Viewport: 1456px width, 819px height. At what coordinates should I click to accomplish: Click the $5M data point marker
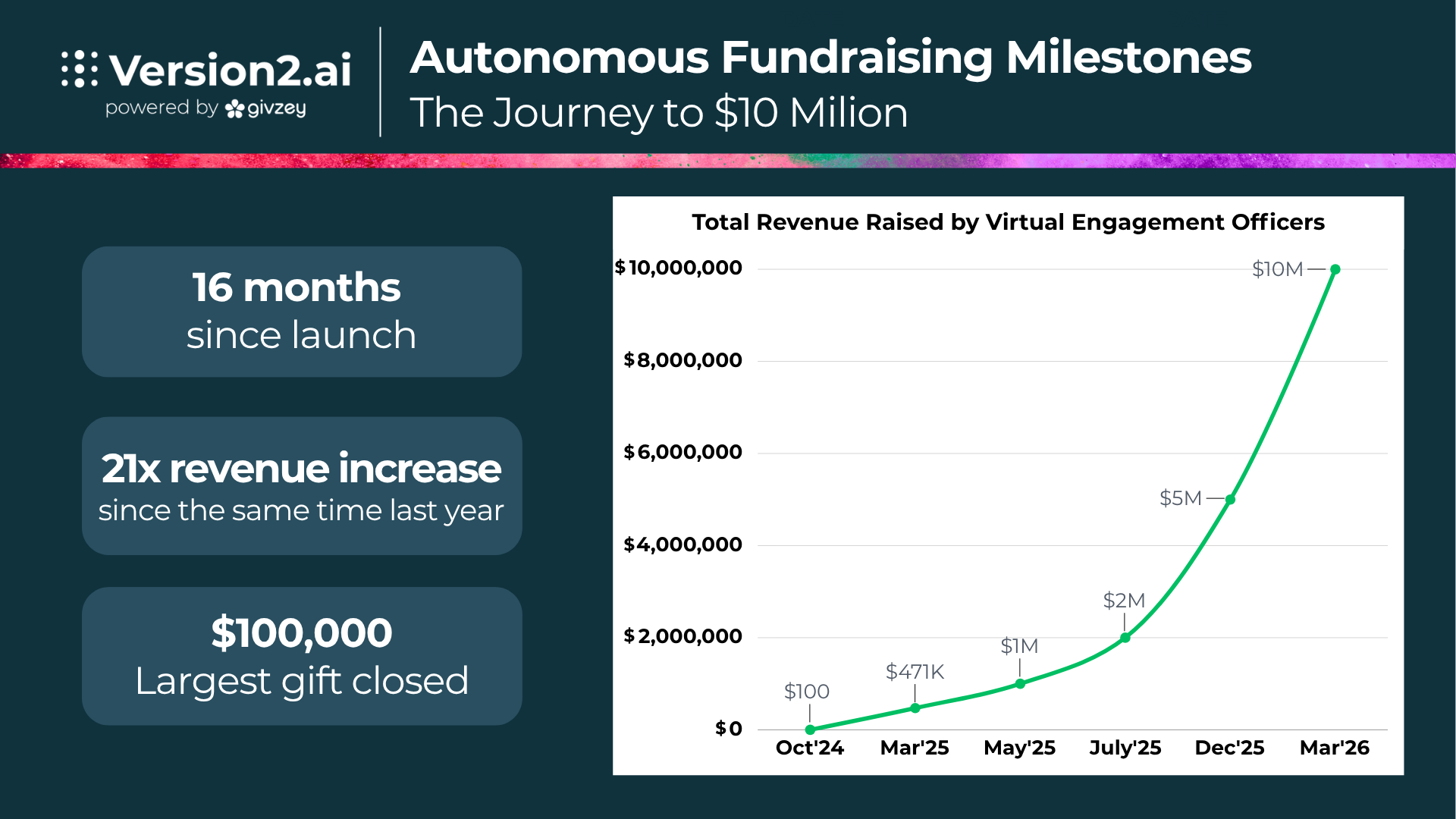click(1230, 500)
